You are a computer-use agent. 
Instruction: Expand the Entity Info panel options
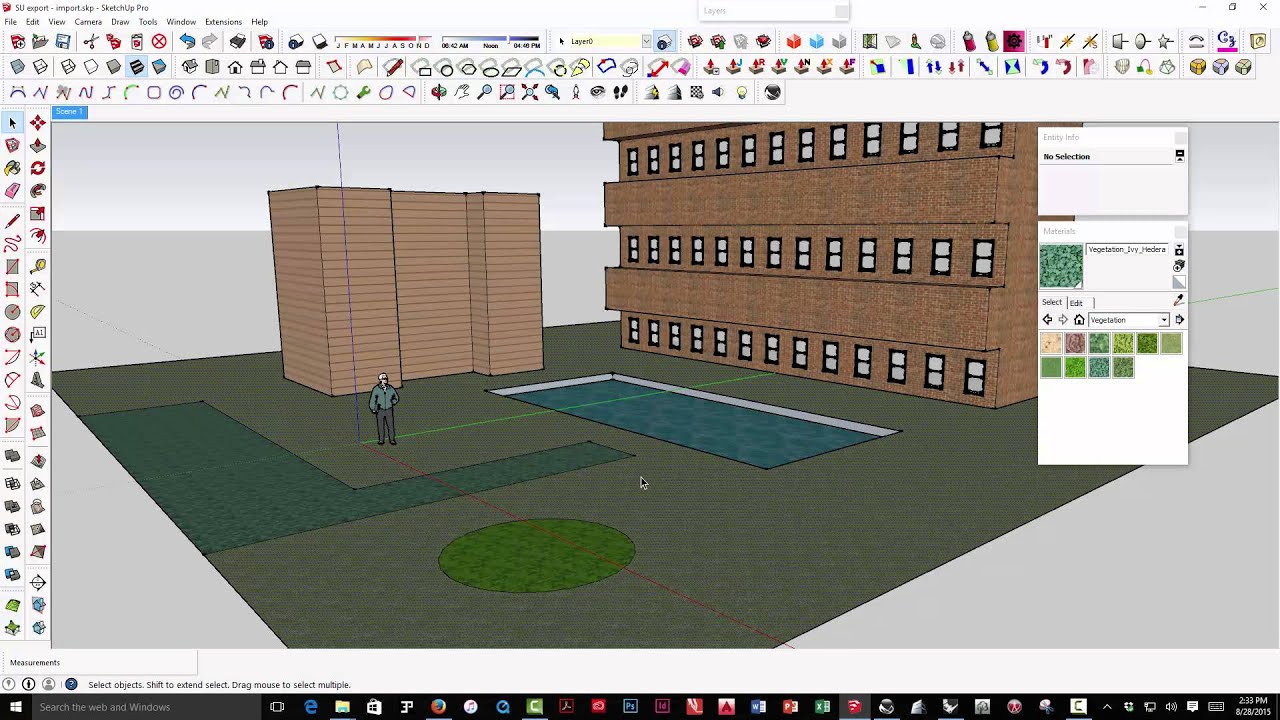tap(1180, 156)
